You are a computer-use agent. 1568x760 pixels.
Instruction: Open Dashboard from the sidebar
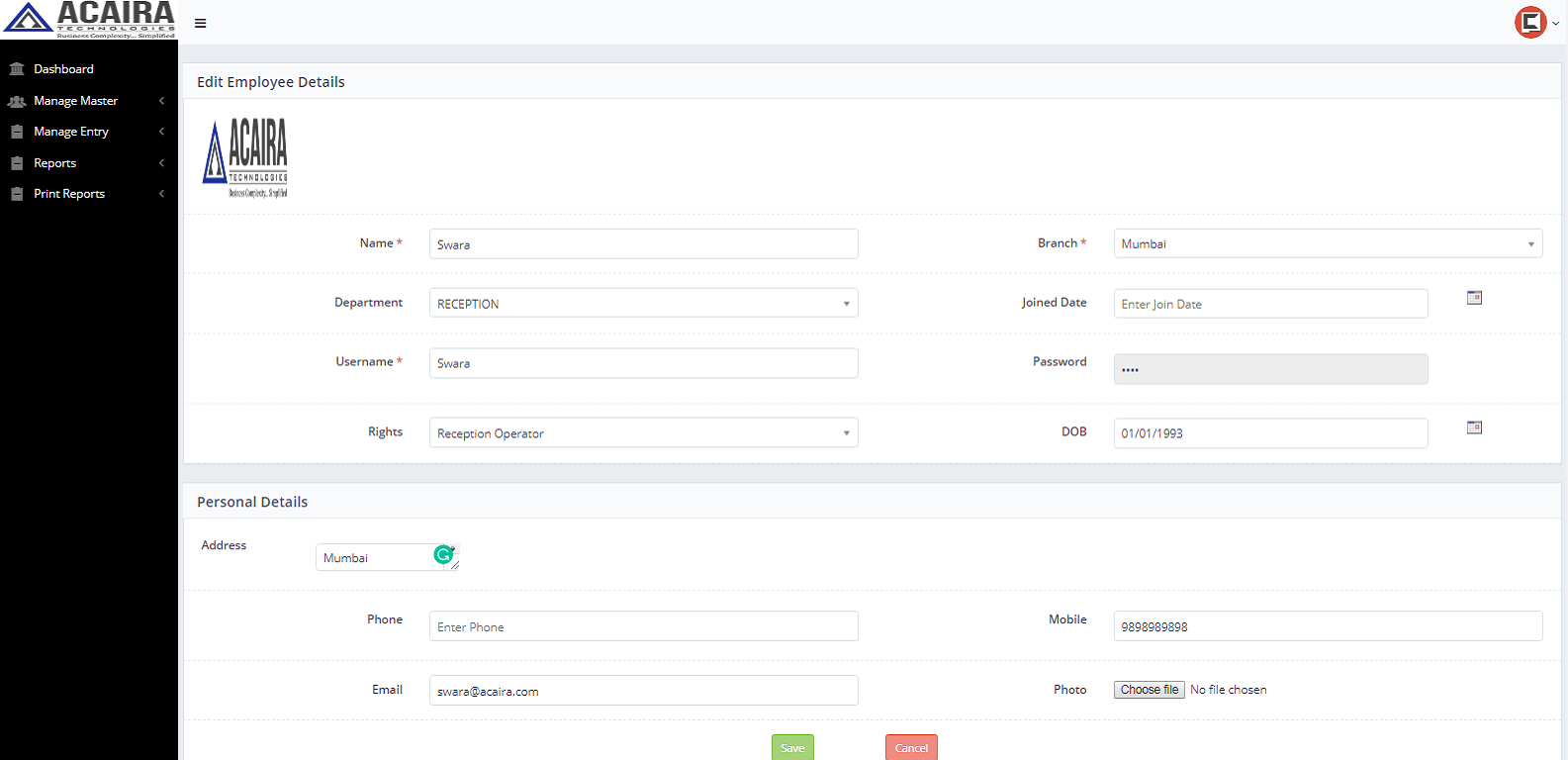tap(63, 69)
